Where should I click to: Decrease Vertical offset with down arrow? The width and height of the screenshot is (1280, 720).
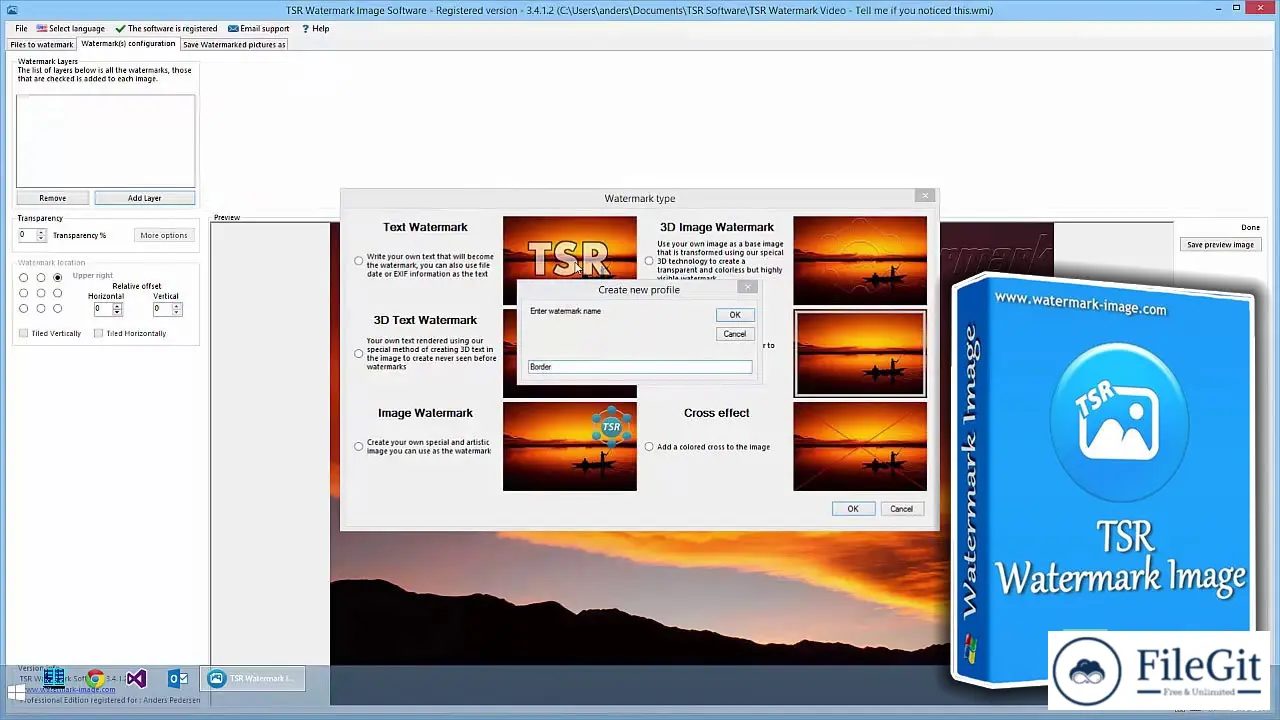click(x=176, y=312)
